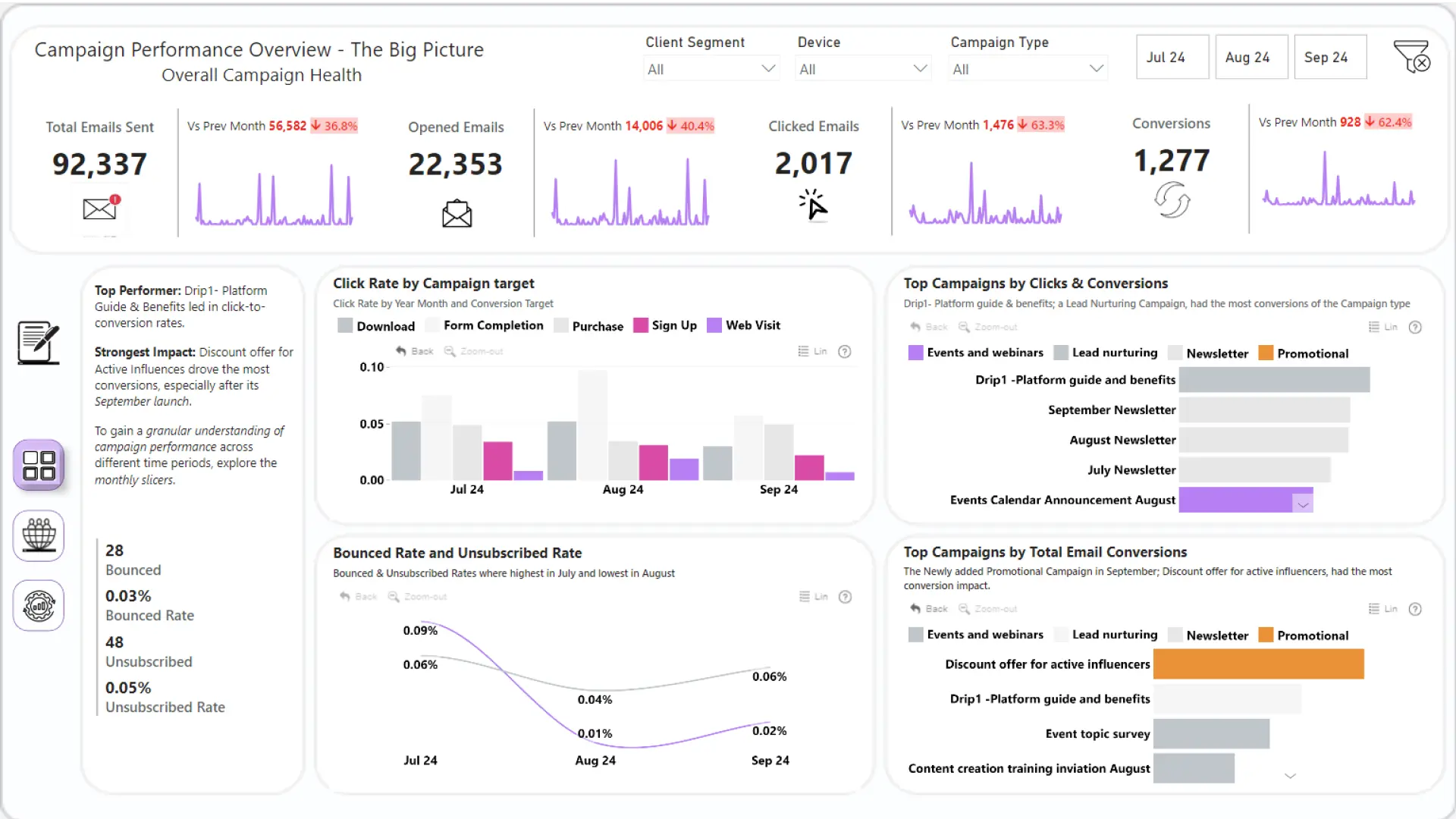Click the clear all filters funnel icon

point(1411,57)
